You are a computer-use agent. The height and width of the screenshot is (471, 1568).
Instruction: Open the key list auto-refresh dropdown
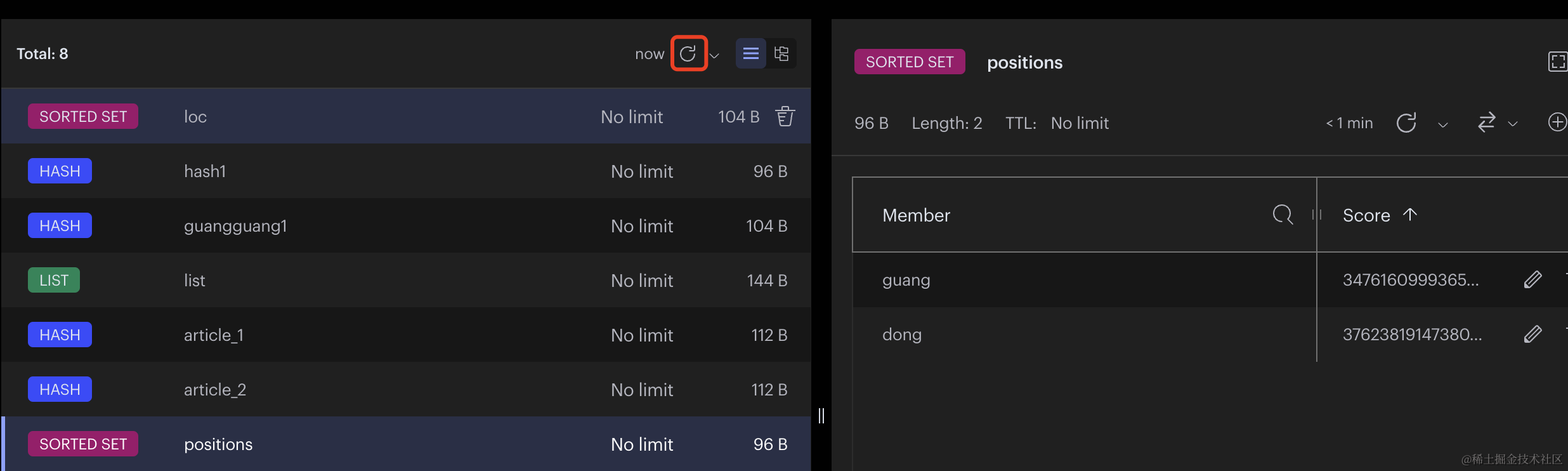point(715,55)
